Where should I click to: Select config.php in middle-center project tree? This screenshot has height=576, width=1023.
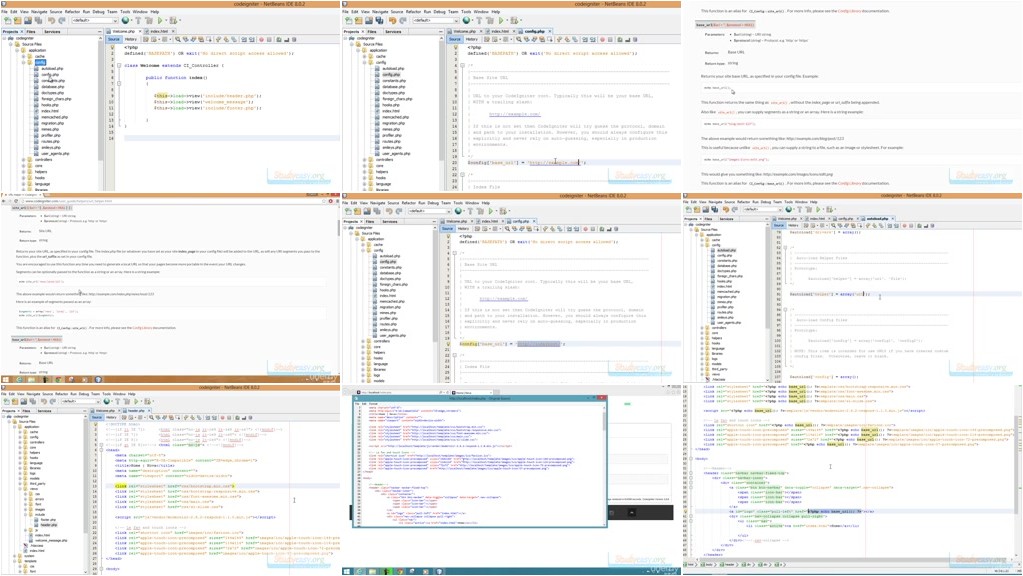(x=388, y=262)
